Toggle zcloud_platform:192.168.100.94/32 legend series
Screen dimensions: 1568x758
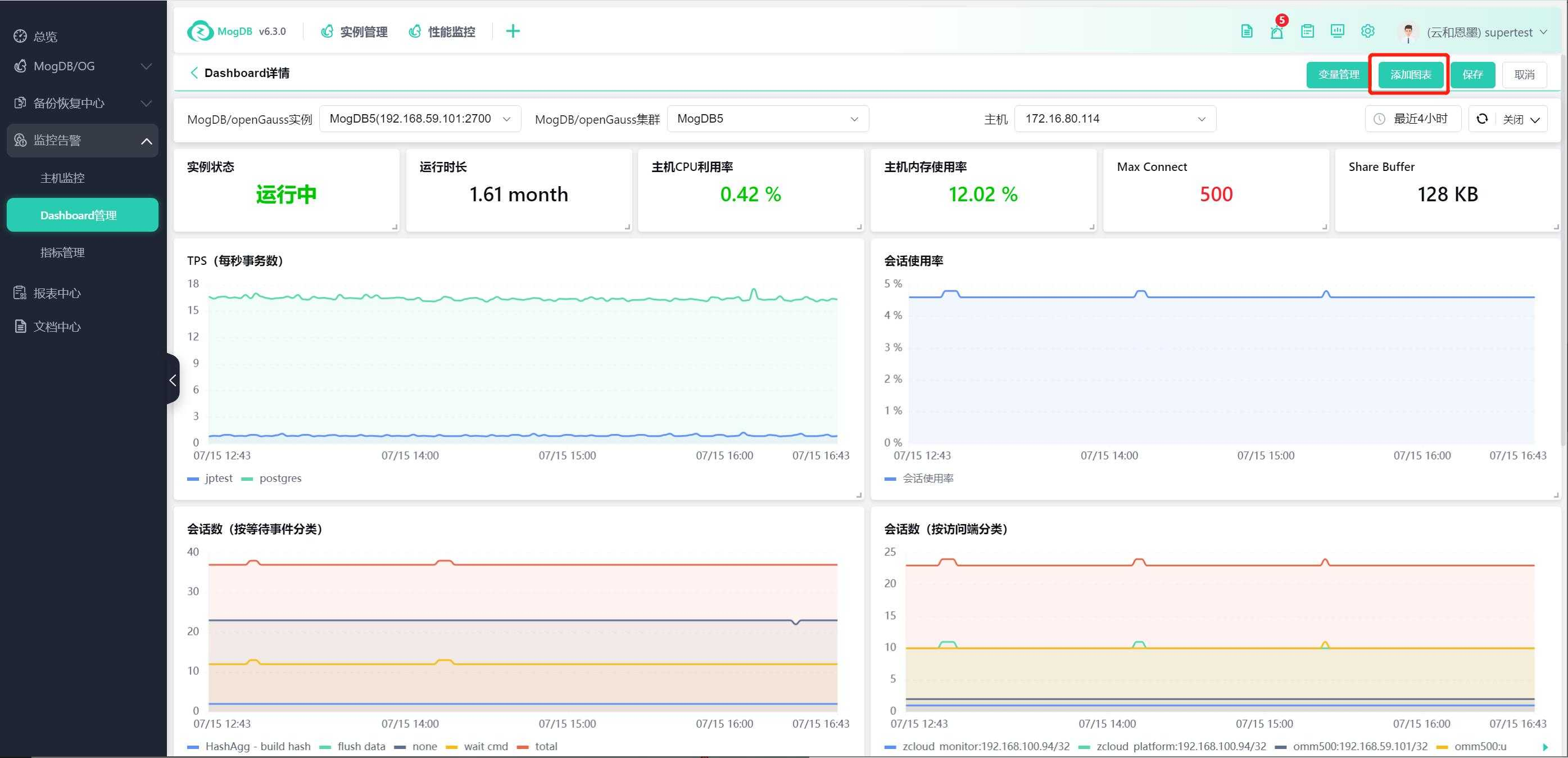[1172, 746]
